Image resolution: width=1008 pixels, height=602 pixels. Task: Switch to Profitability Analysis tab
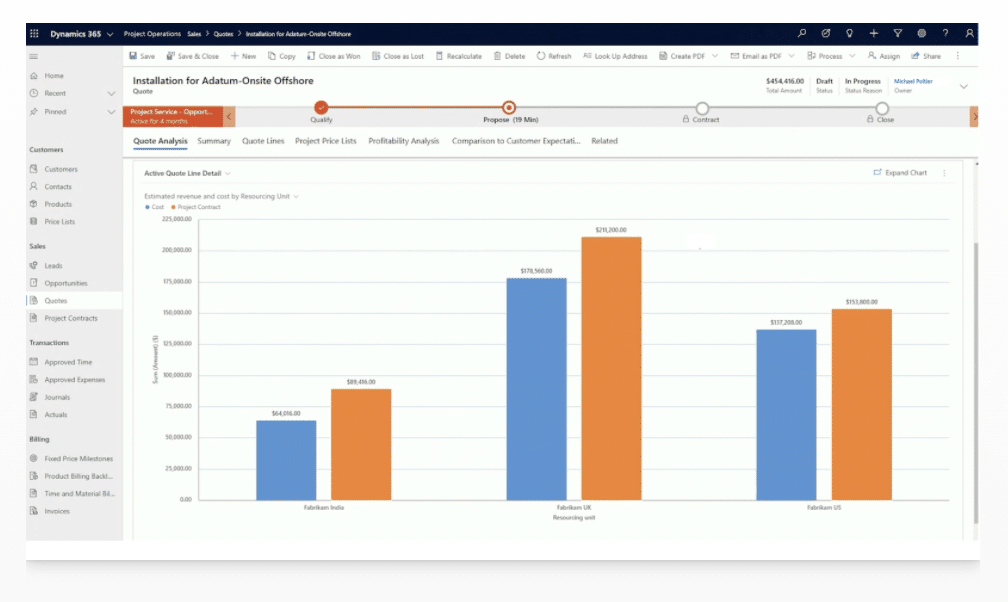[x=404, y=141]
